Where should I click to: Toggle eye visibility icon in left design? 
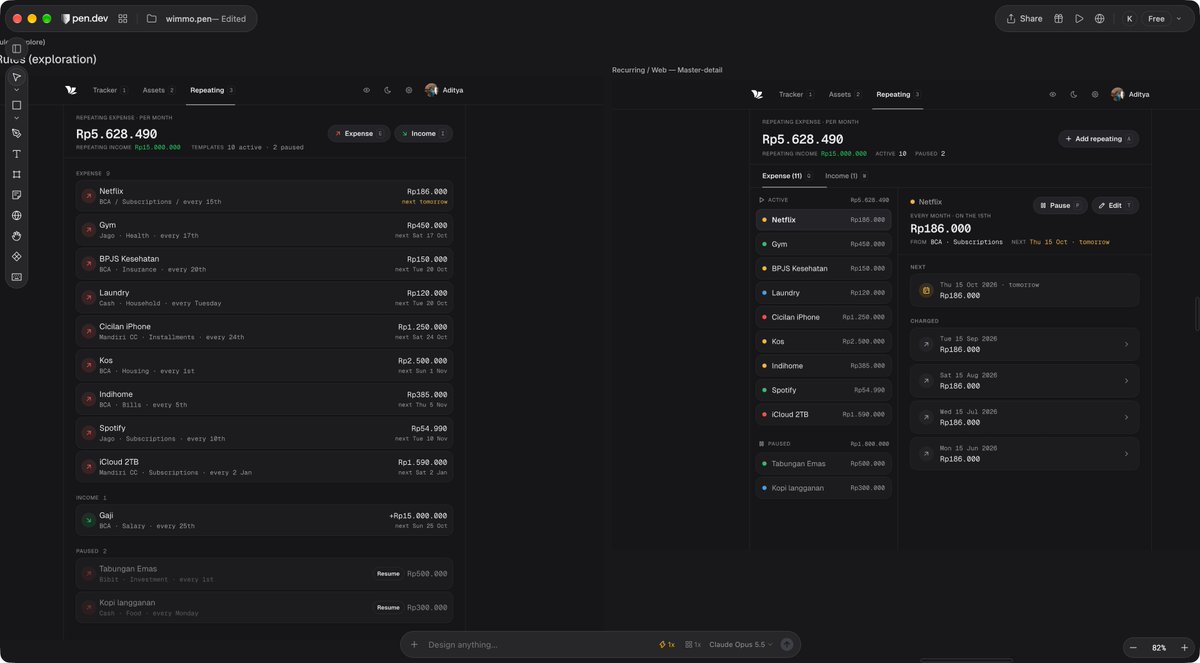click(367, 90)
